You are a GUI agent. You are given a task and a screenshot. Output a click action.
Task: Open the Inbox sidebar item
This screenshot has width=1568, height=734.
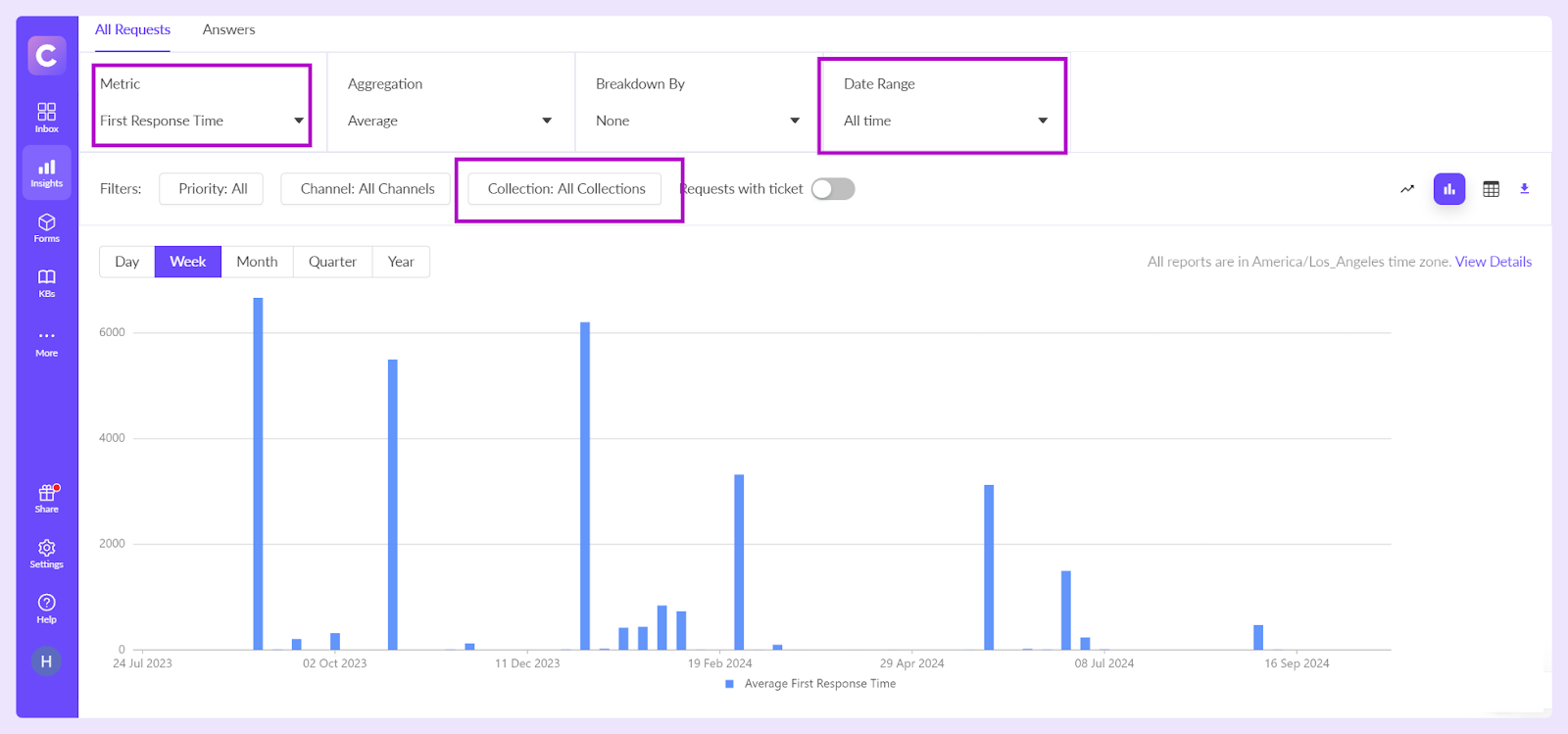pos(47,118)
